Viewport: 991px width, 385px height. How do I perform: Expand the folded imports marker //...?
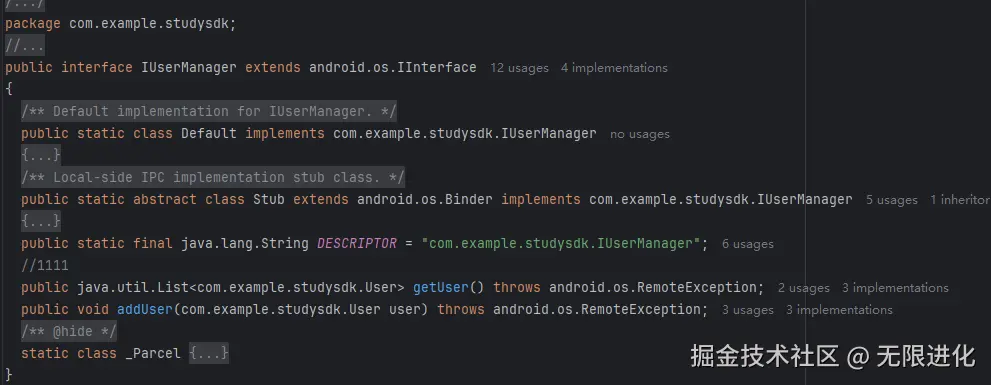(25, 46)
